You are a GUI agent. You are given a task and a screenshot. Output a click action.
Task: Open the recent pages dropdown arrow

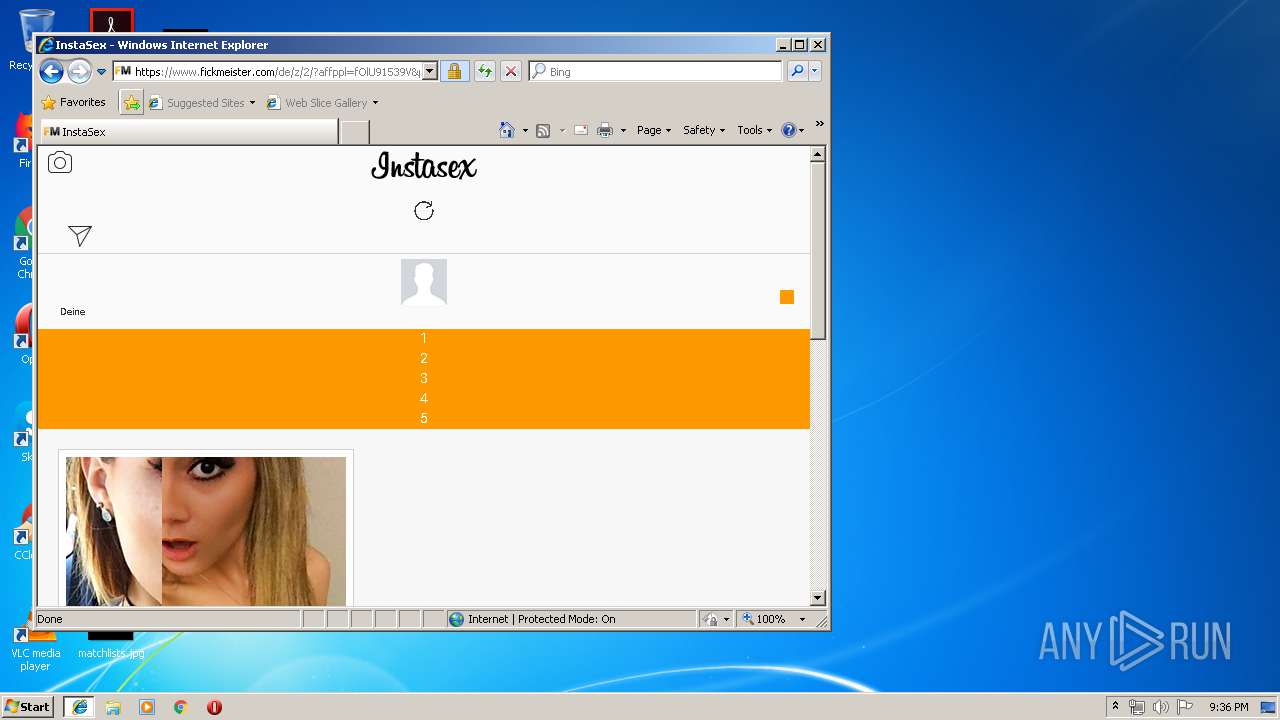pos(101,72)
